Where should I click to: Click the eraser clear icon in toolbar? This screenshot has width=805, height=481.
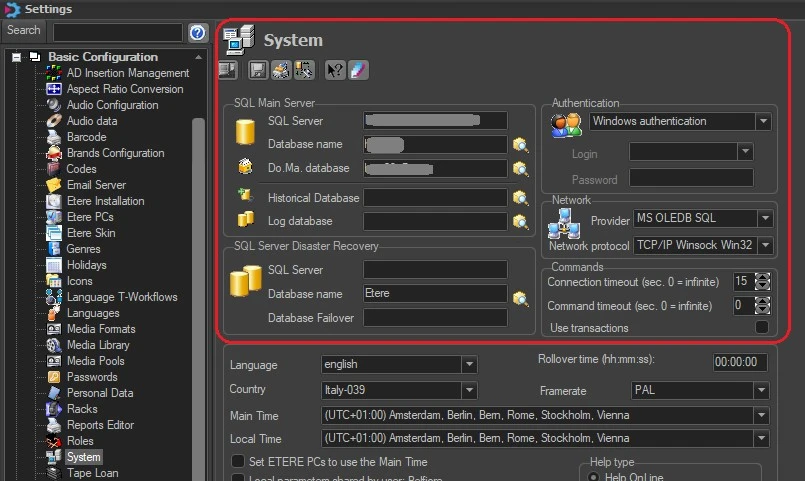(359, 70)
